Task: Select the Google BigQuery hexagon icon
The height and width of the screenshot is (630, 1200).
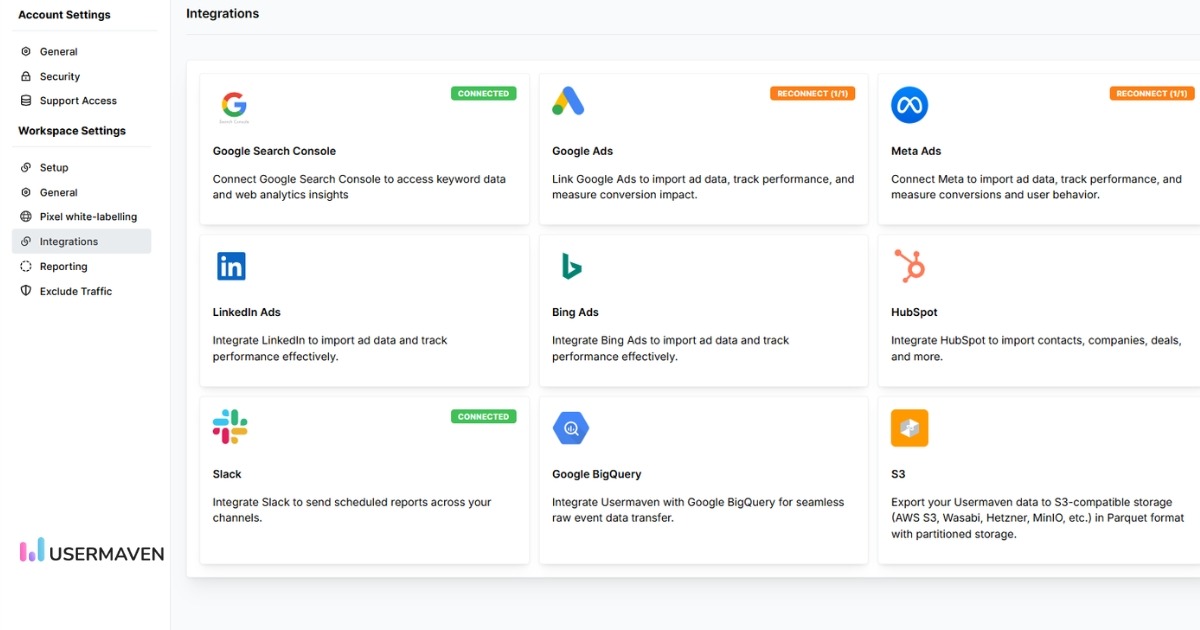Action: 570,427
